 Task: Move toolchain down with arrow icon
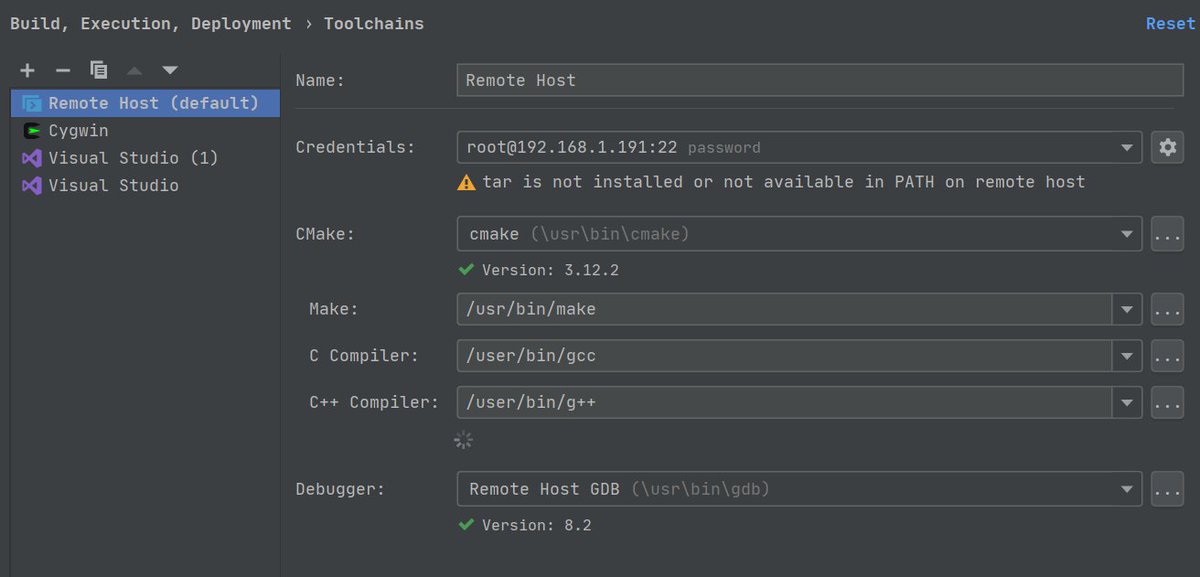[170, 70]
